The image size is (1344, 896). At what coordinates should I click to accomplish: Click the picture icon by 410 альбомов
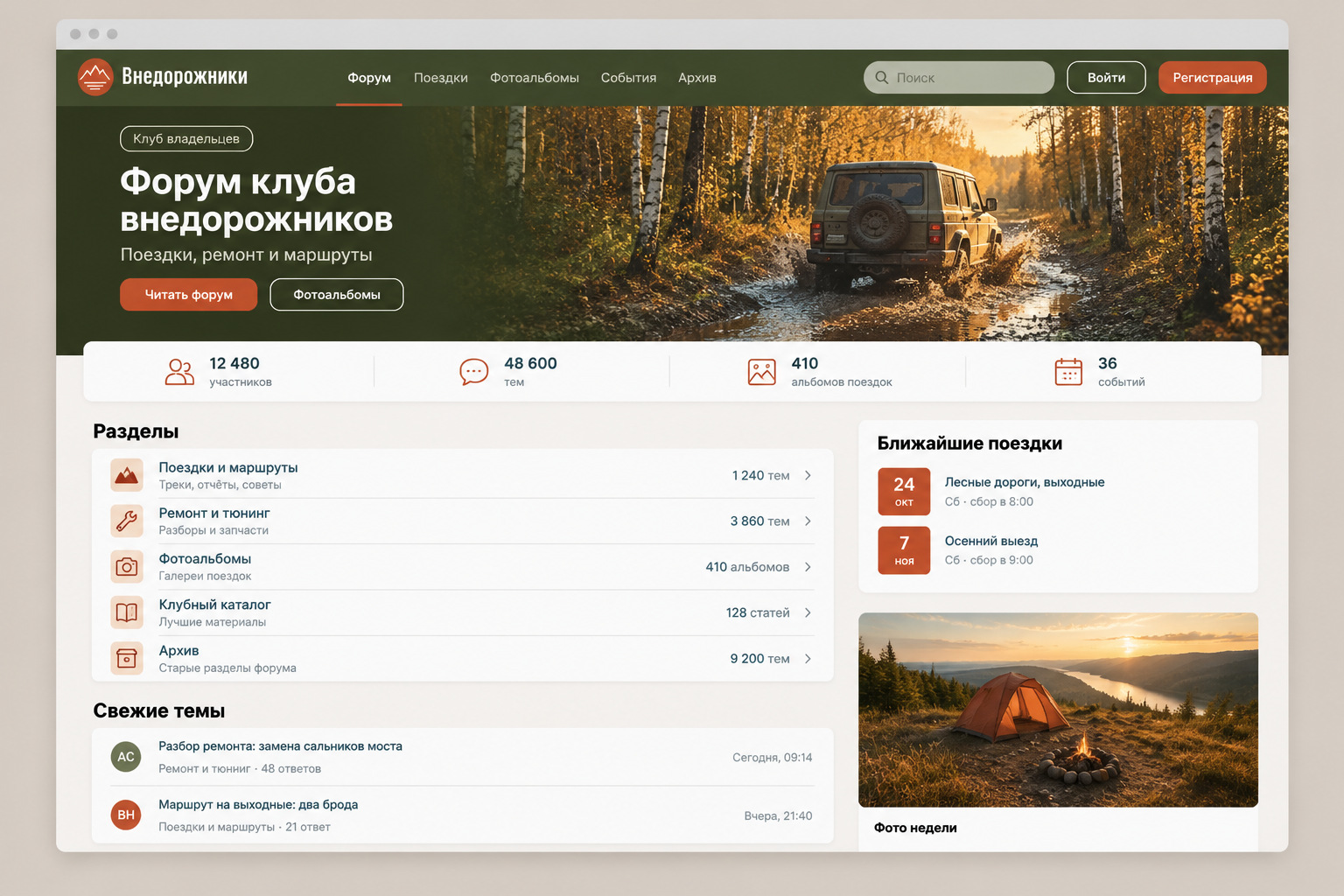tap(761, 372)
